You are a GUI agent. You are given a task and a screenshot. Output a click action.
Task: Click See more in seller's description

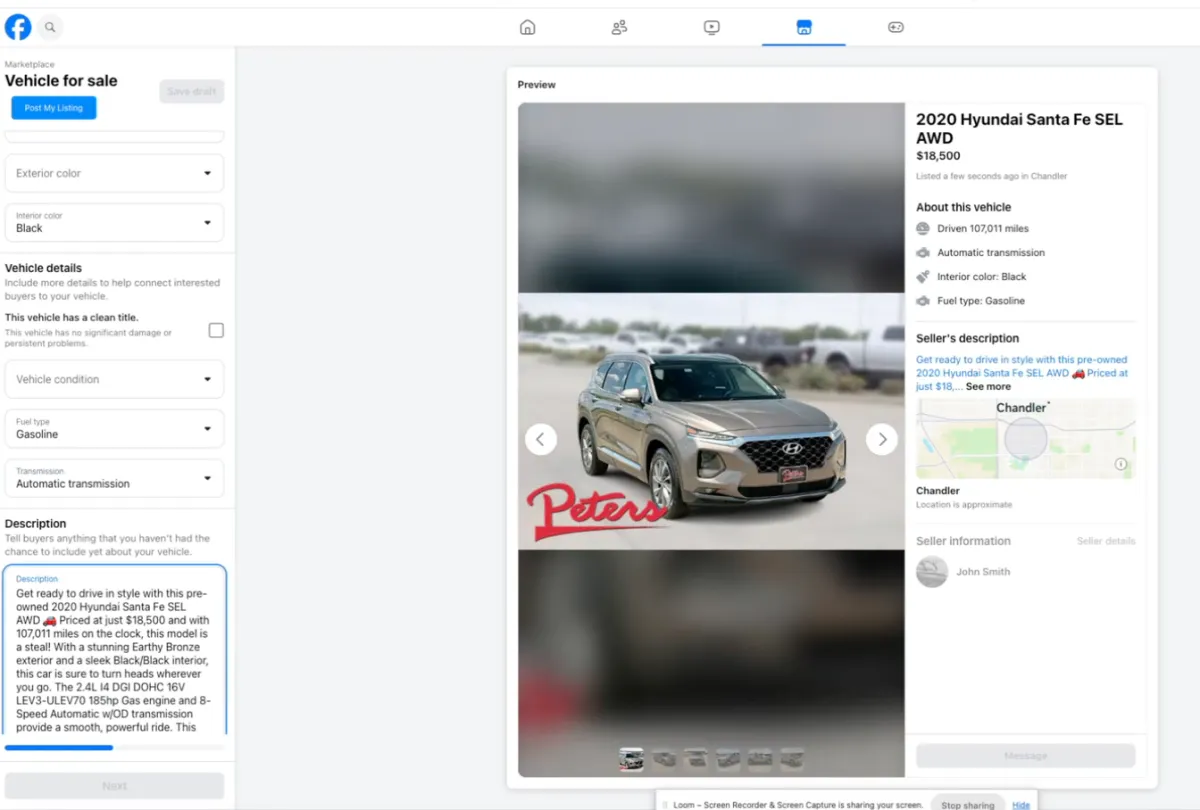(x=988, y=386)
